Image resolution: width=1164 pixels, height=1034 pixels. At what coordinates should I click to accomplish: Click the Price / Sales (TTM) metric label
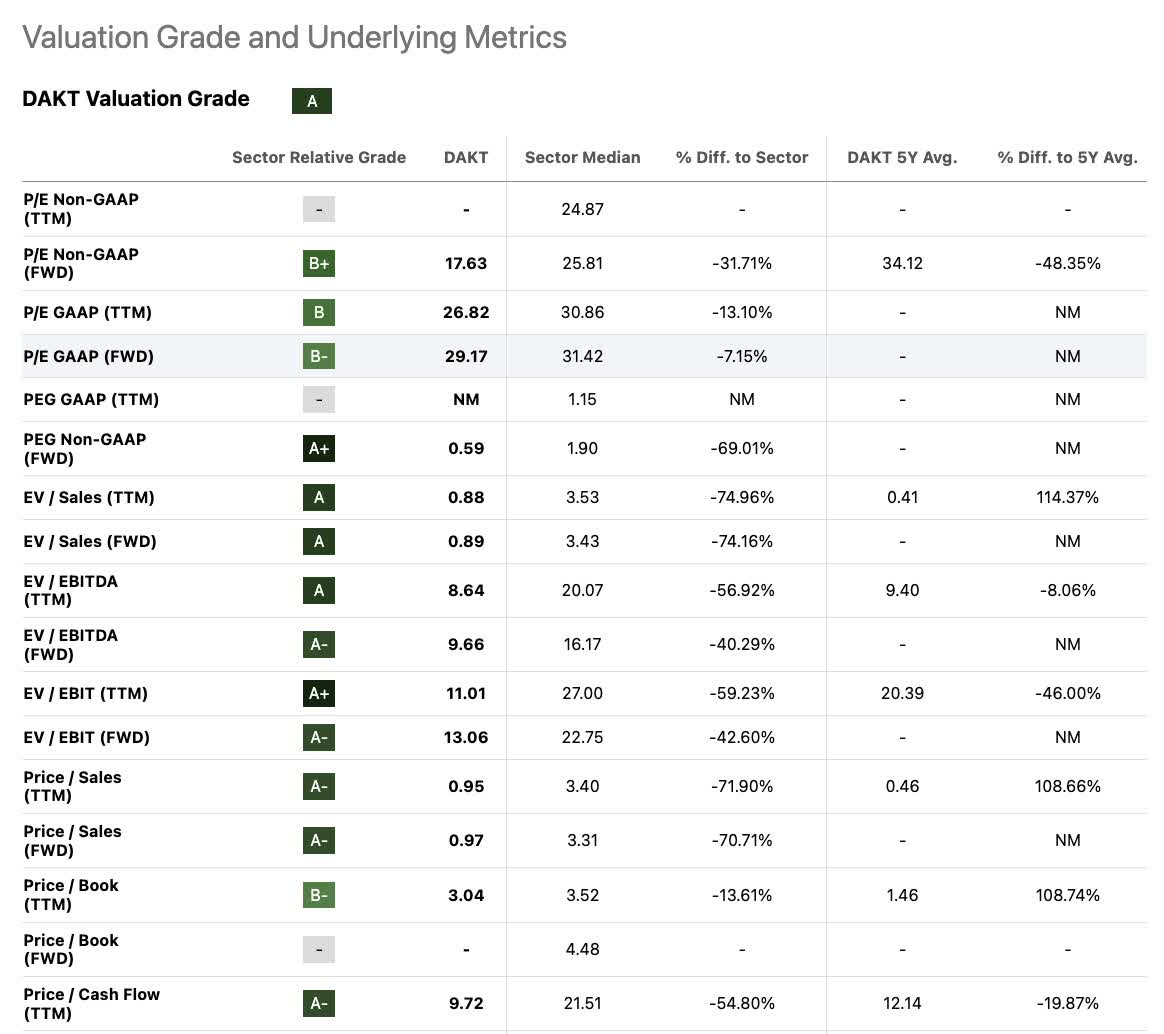coord(72,786)
